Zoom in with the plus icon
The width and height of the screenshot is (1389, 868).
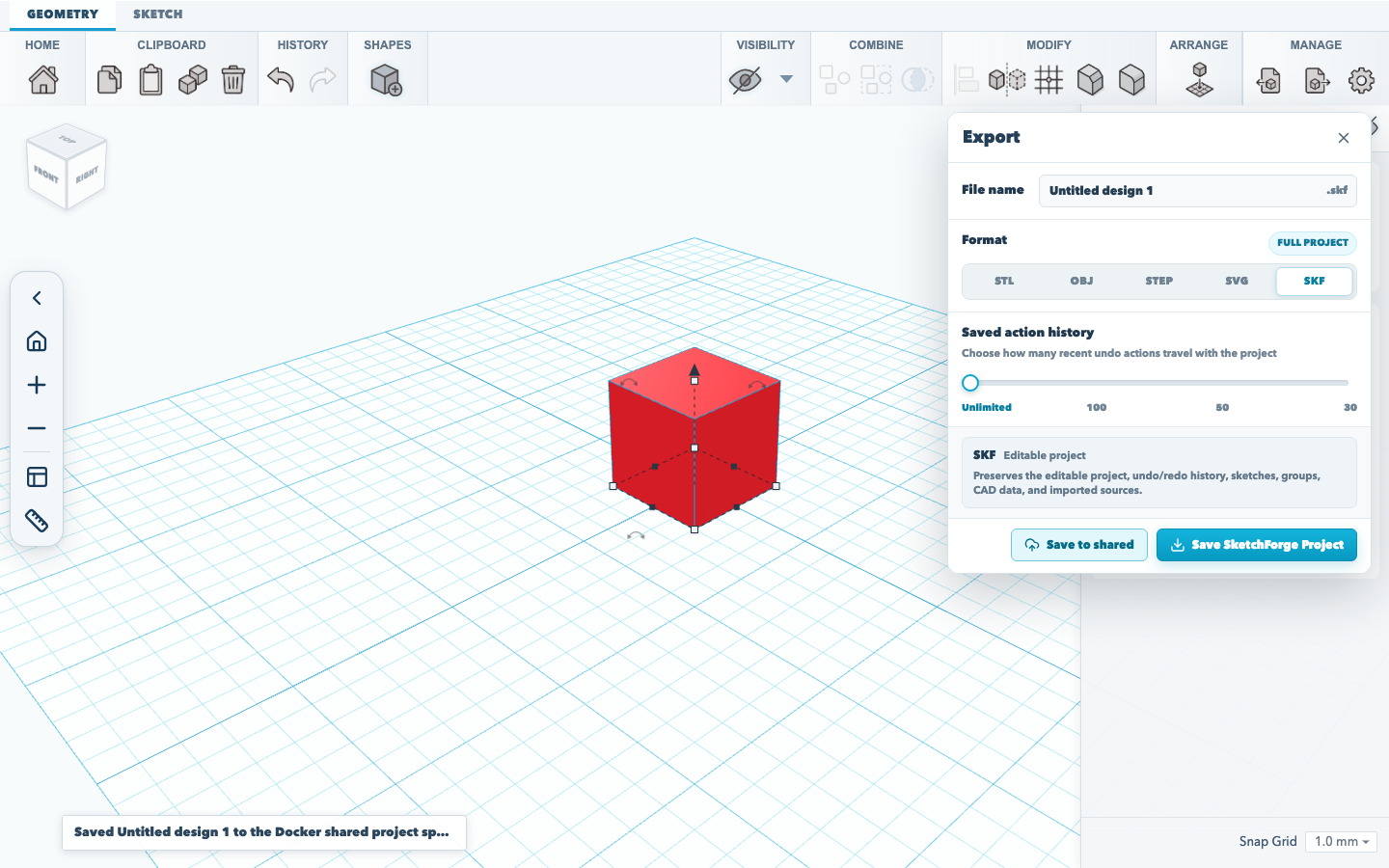37,385
